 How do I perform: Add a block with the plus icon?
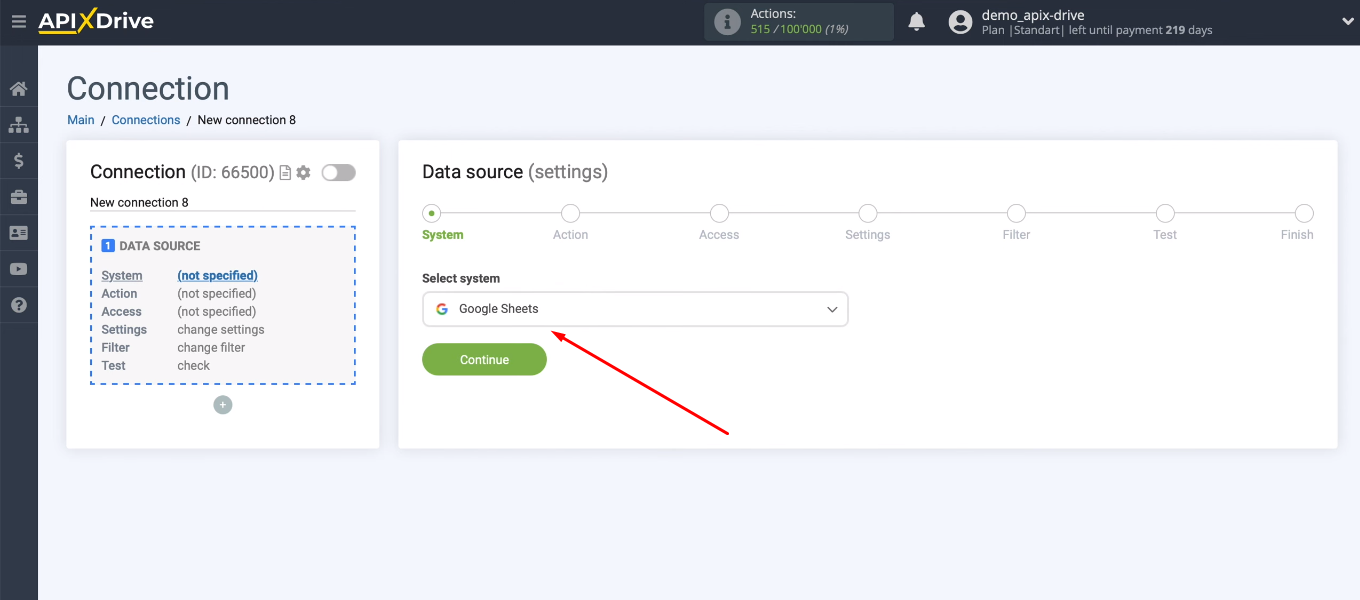[223, 405]
